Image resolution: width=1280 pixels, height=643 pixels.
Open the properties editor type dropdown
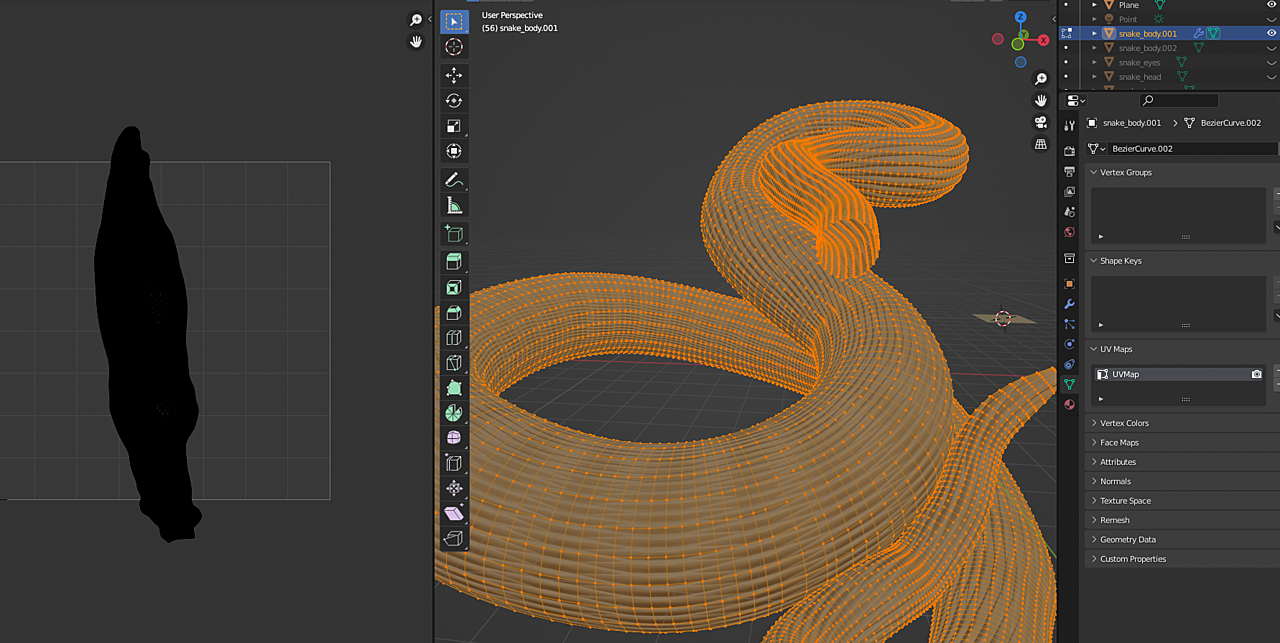1076,100
